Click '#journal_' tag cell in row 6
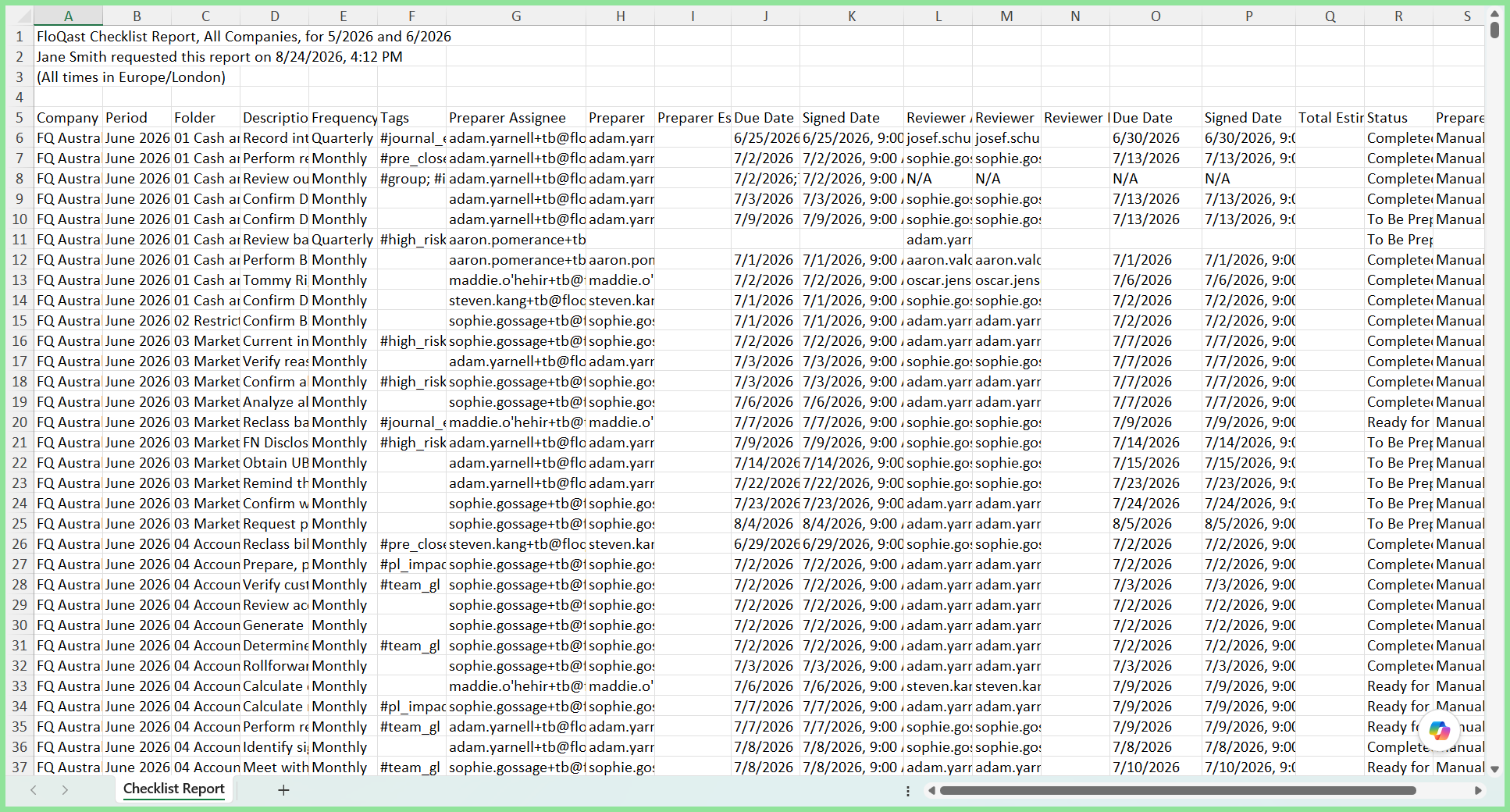The height and width of the screenshot is (812, 1510). click(411, 138)
